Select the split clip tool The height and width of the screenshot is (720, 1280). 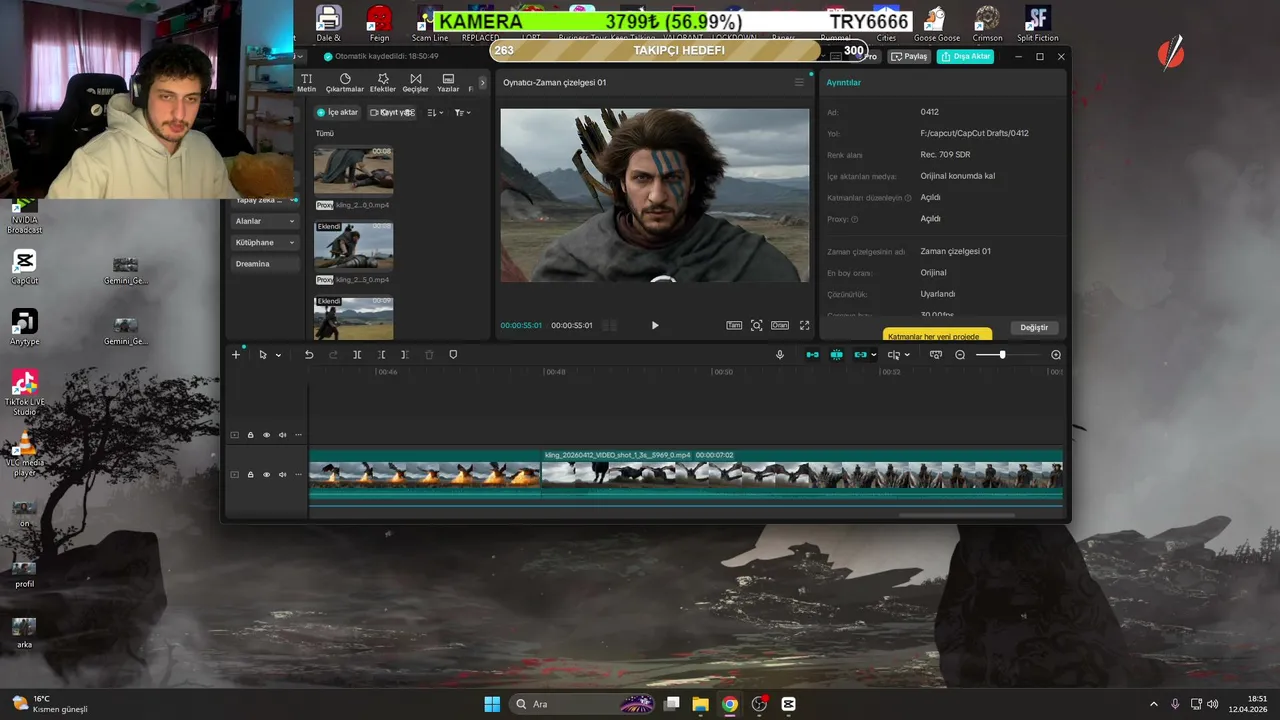357,355
